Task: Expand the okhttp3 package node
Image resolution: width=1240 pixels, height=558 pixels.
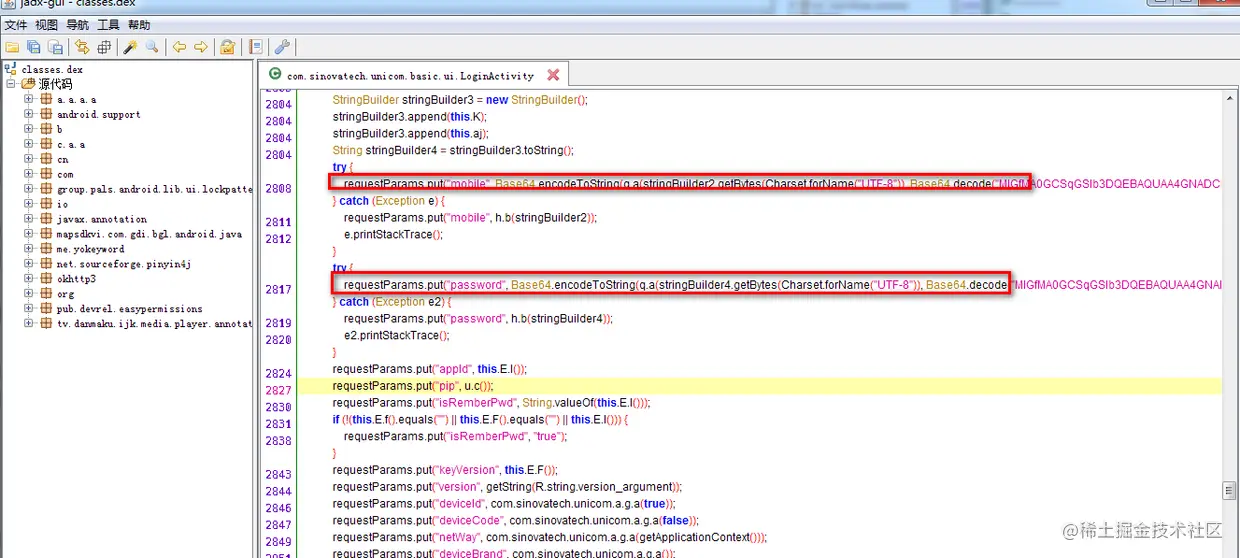Action: [29, 279]
